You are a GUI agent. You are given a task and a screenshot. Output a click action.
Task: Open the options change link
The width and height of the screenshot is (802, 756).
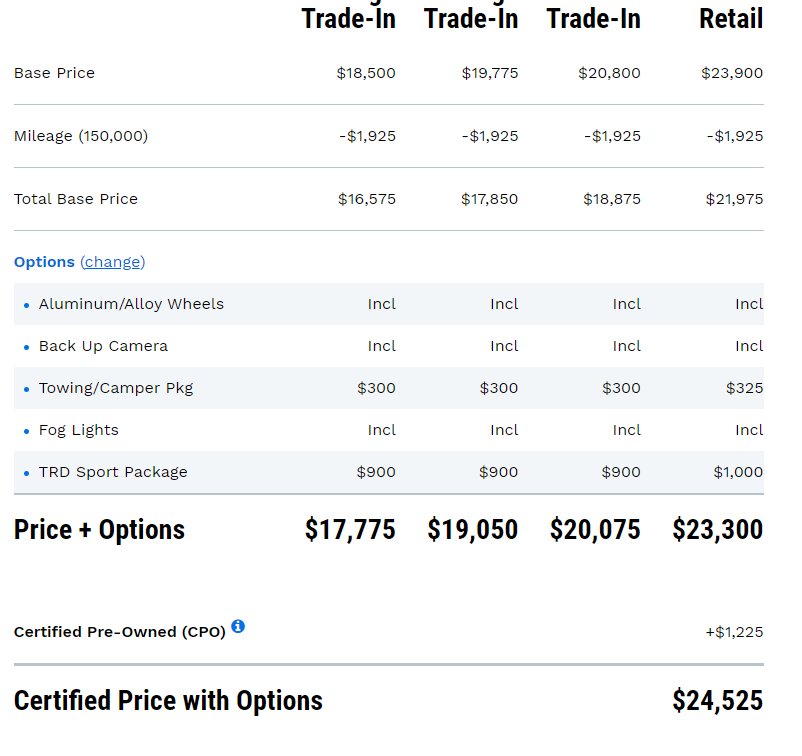(112, 262)
